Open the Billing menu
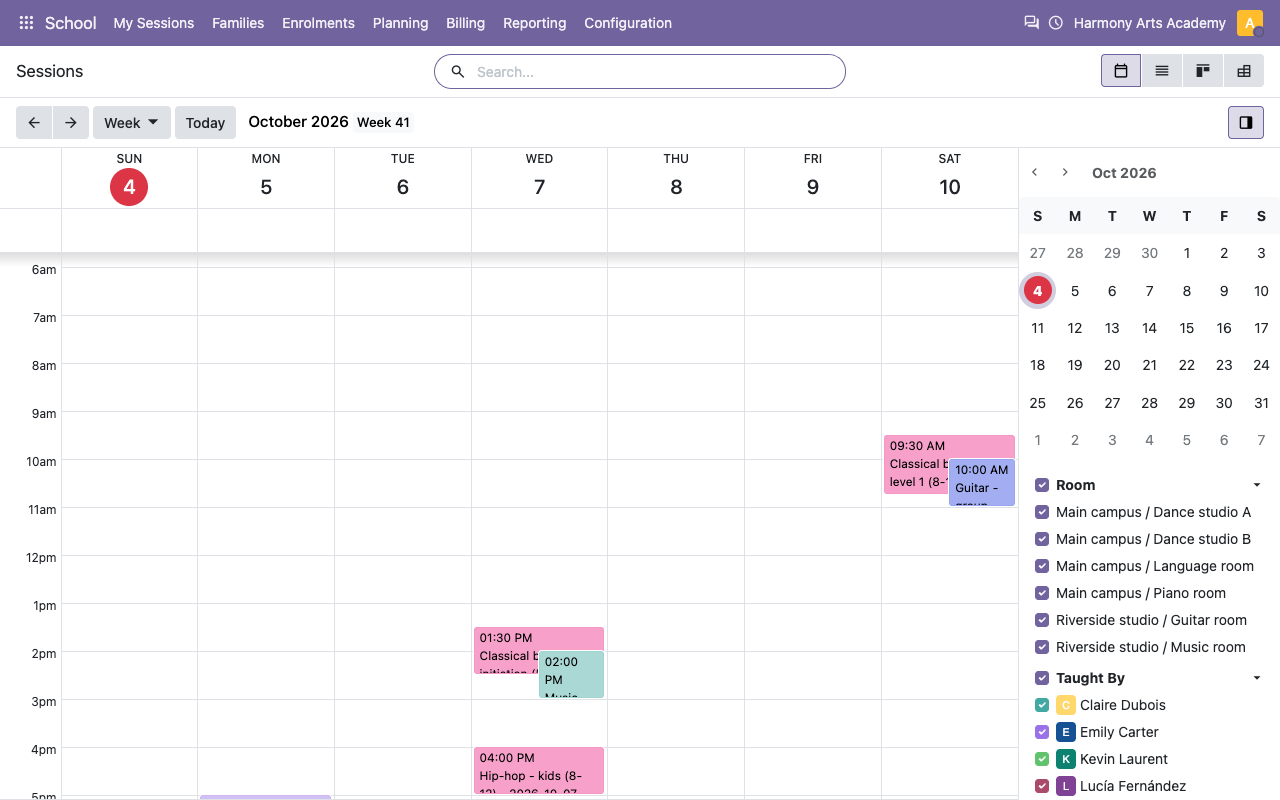This screenshot has height=800, width=1280. 465,23
